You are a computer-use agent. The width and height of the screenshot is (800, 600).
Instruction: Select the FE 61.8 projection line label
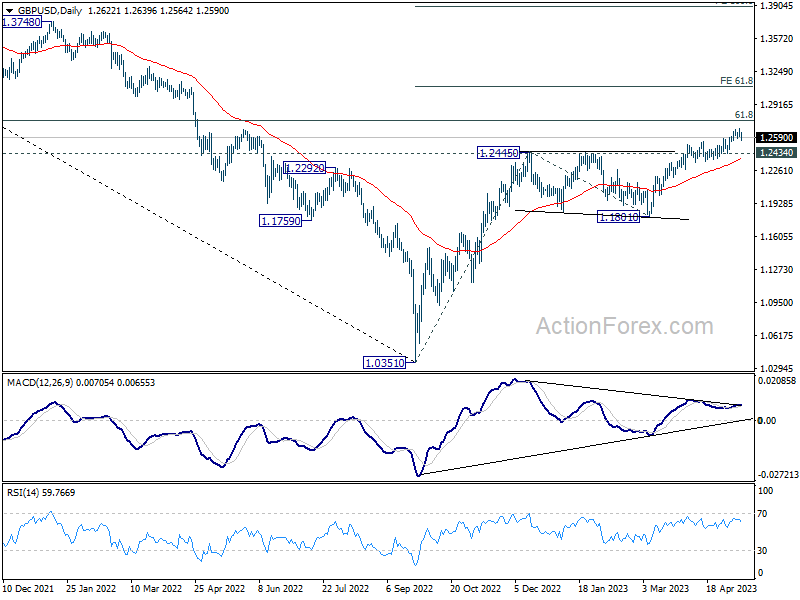(736, 81)
